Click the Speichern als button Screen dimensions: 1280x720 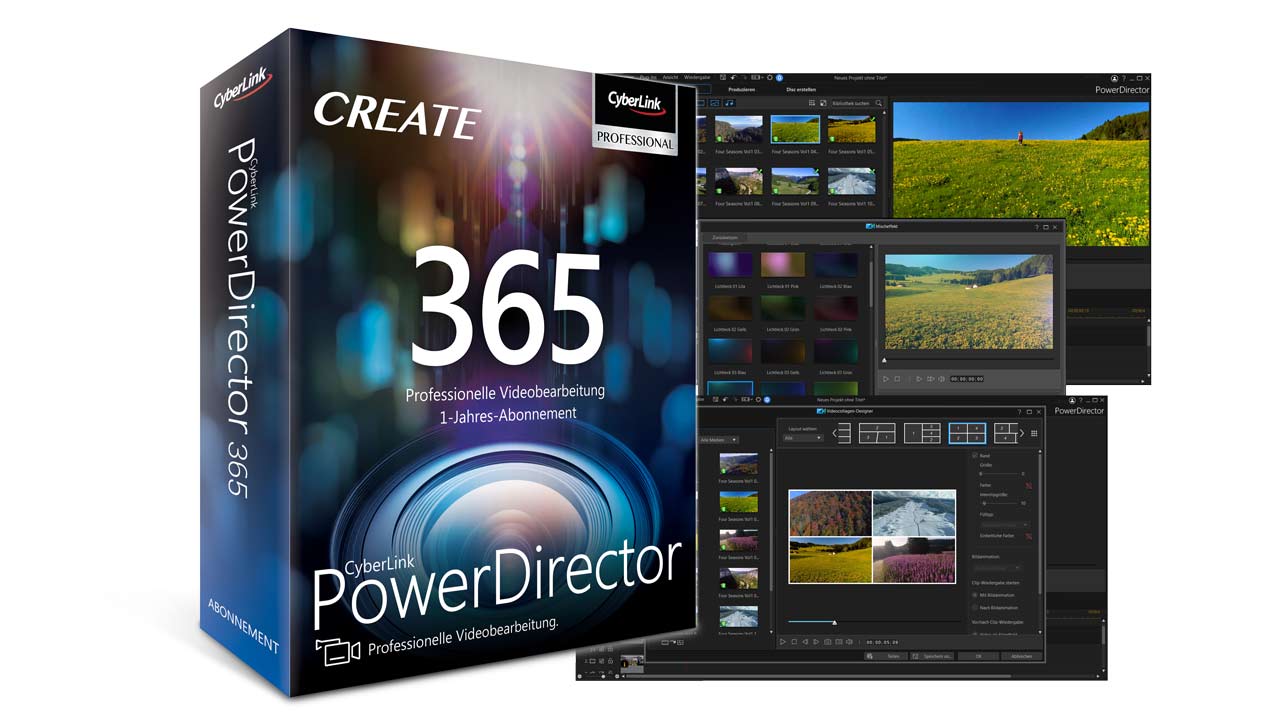932,656
